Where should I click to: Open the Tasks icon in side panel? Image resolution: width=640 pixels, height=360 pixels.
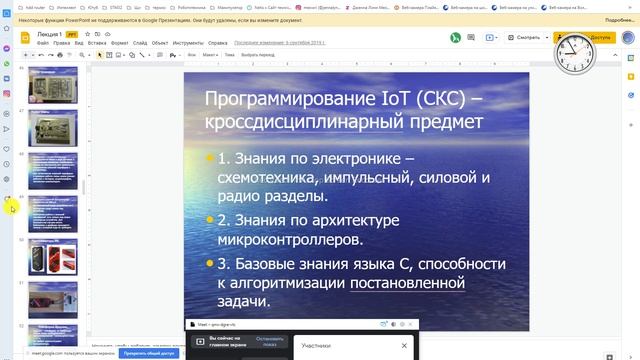pos(631,95)
